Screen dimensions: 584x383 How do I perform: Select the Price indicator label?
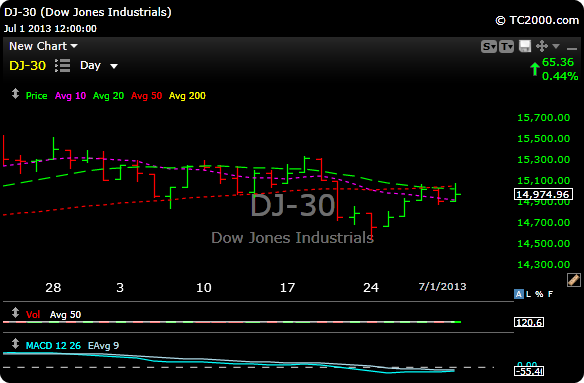pos(36,96)
